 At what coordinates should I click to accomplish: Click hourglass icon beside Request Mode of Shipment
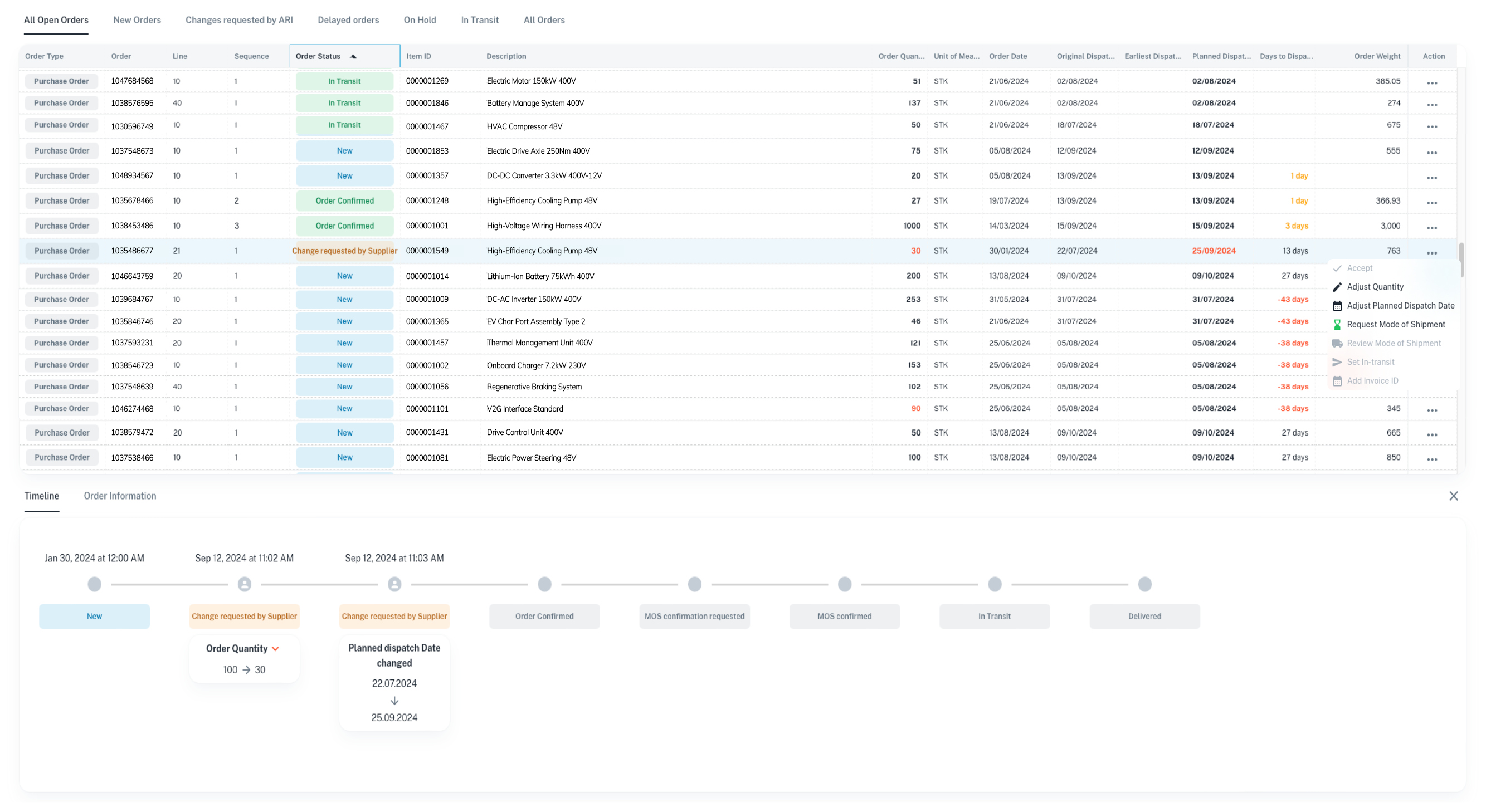1337,325
